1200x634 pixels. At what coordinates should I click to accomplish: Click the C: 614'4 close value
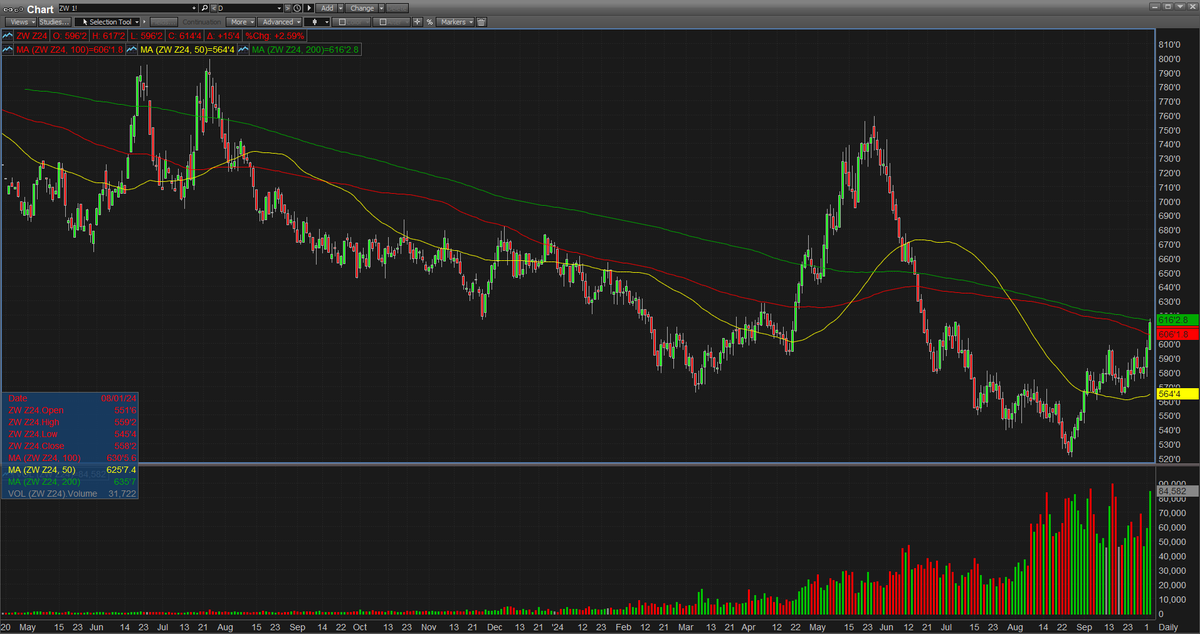(184, 36)
